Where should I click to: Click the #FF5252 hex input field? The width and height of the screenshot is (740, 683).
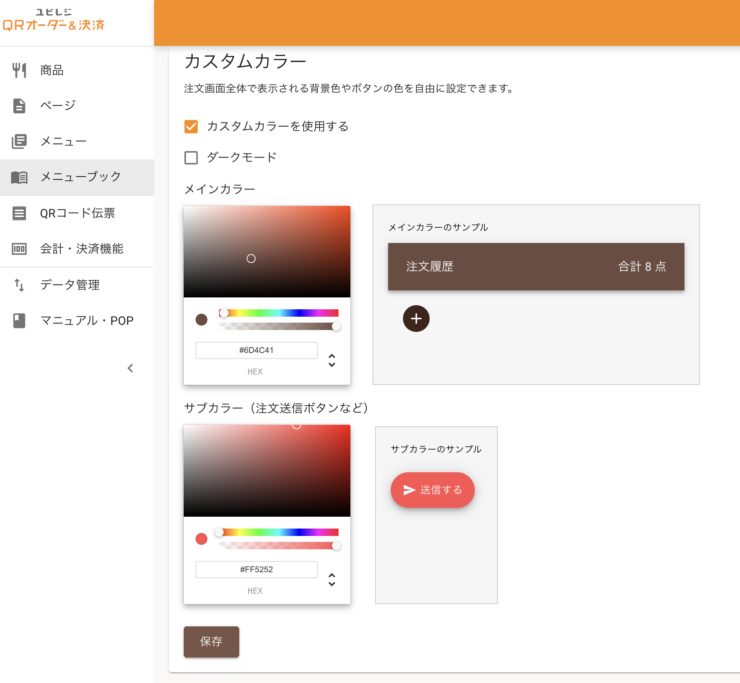click(256, 570)
